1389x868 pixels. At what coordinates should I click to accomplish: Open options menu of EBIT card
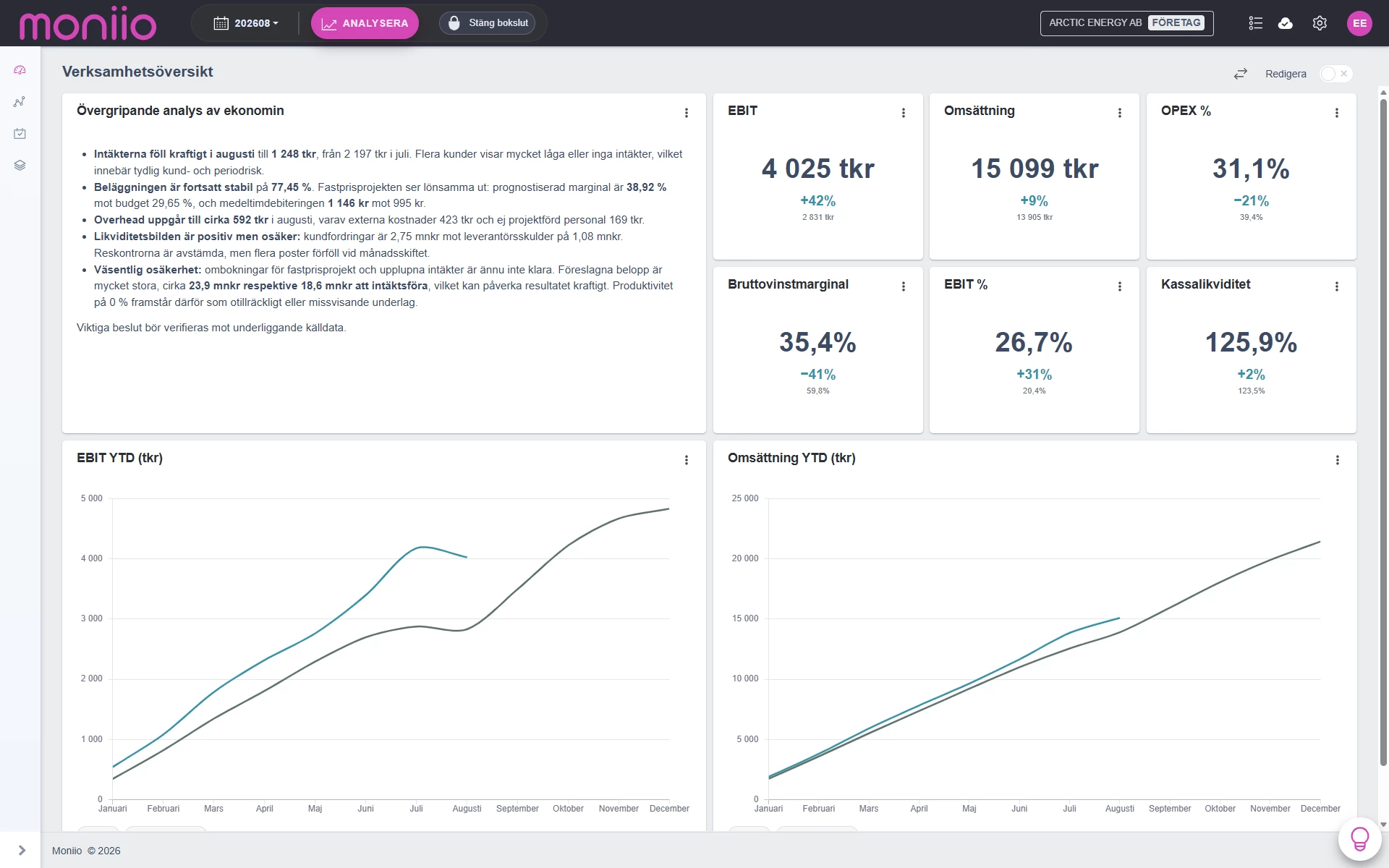tap(904, 113)
